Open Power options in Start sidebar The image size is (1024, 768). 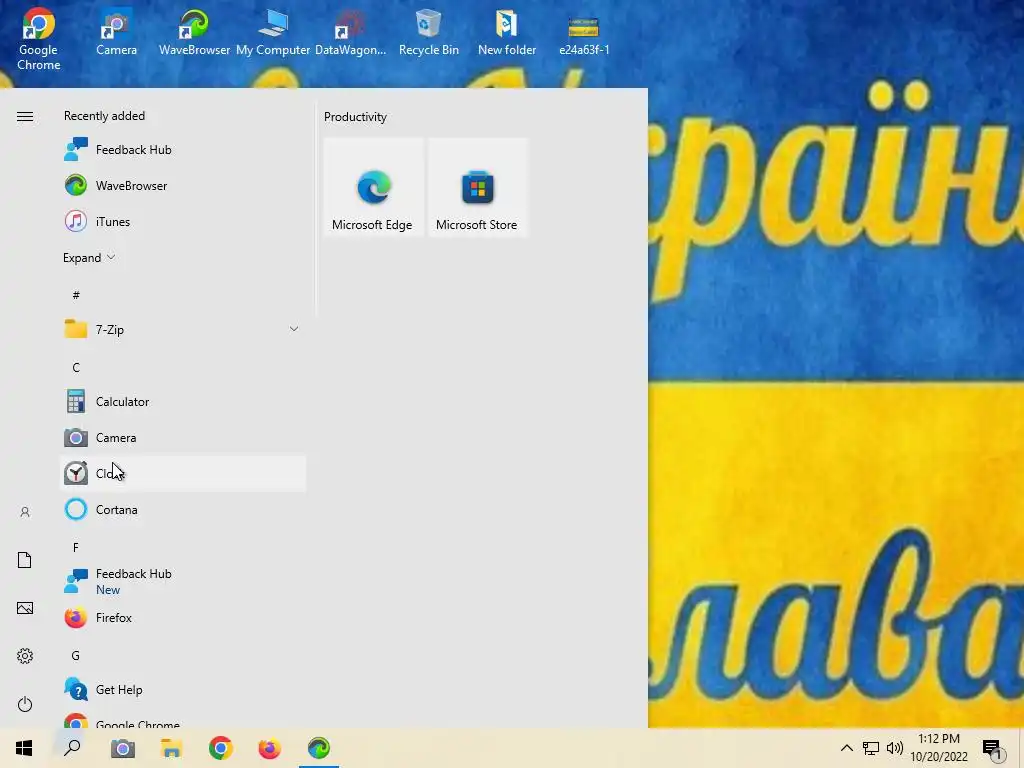[x=25, y=704]
